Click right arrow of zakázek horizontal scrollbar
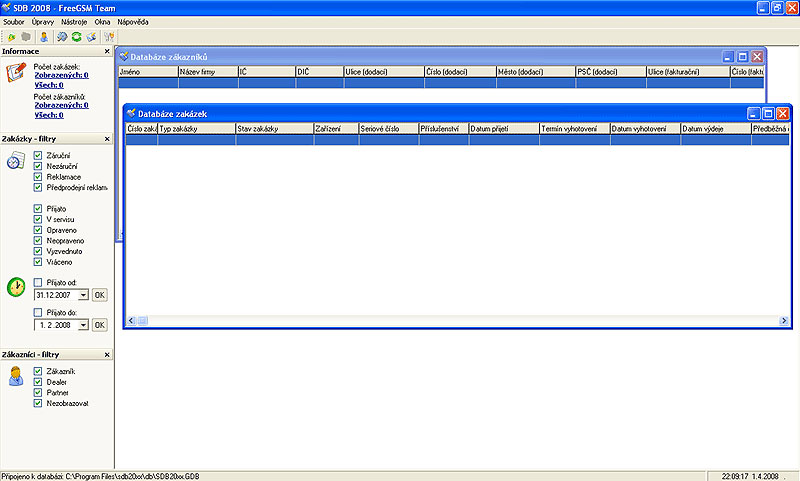This screenshot has height=481, width=800. coord(784,320)
